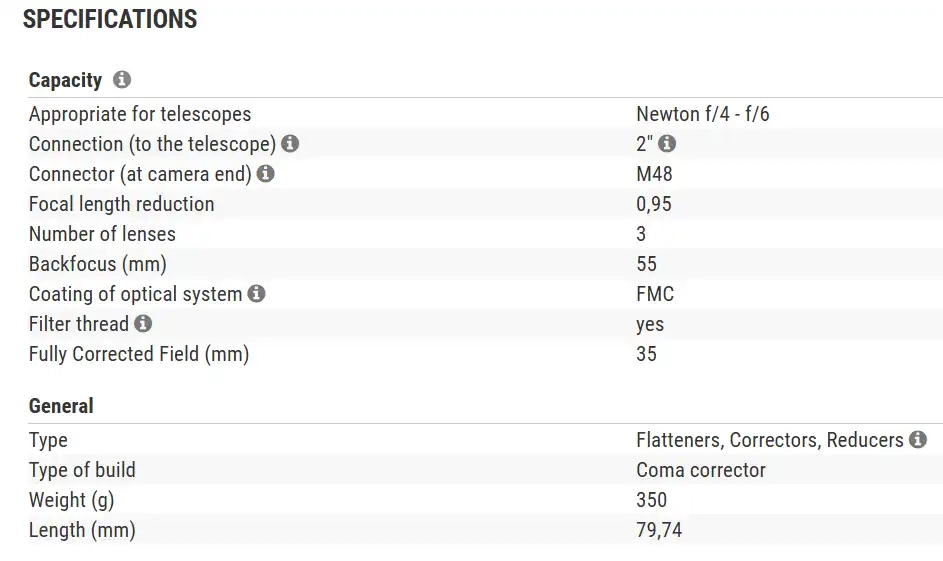Click the General section heading
943x561 pixels.
[x=61, y=406]
